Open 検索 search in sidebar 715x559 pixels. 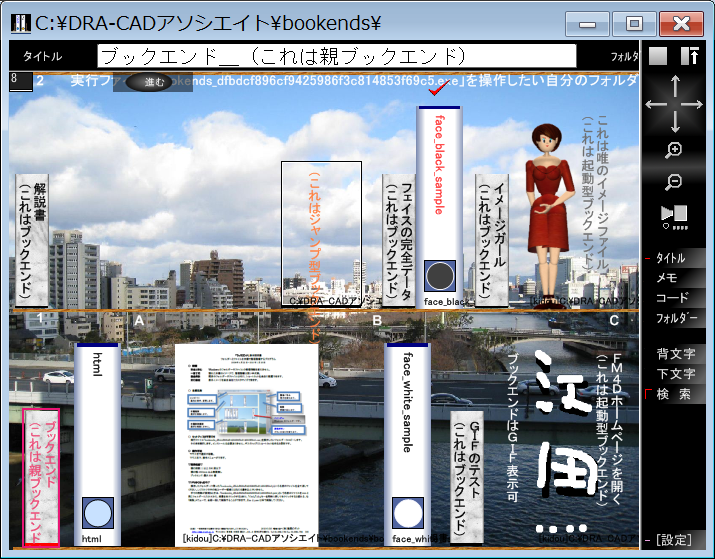pyautogui.click(x=674, y=394)
